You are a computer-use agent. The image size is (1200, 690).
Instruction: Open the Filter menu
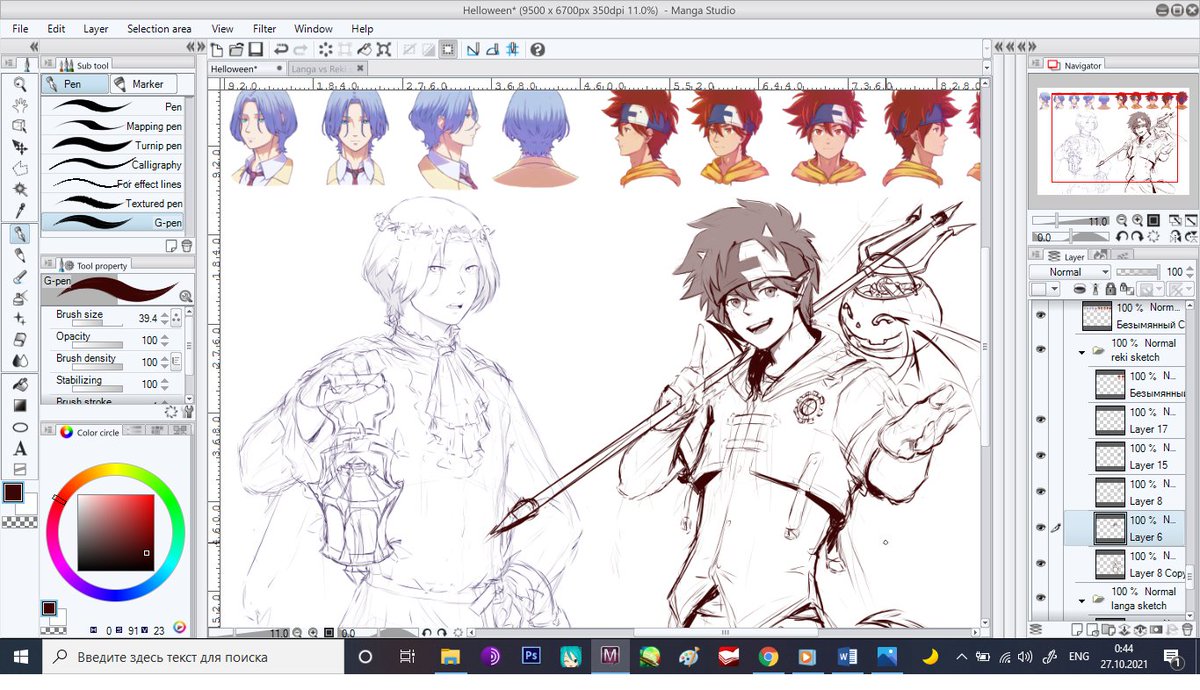tap(264, 29)
